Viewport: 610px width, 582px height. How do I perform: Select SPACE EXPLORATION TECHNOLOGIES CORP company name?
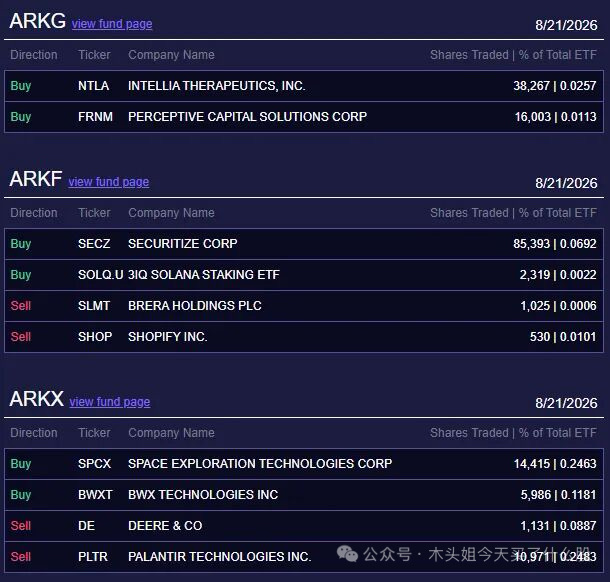coord(260,464)
